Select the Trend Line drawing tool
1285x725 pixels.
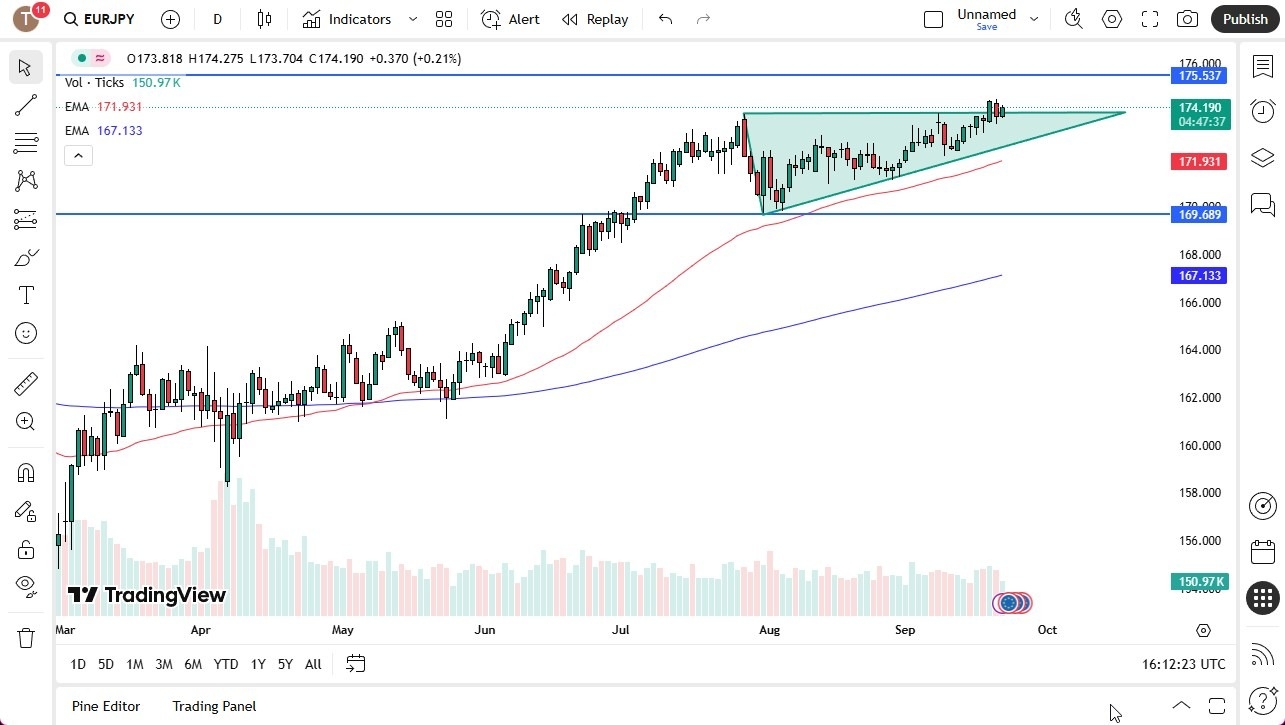pos(25,105)
